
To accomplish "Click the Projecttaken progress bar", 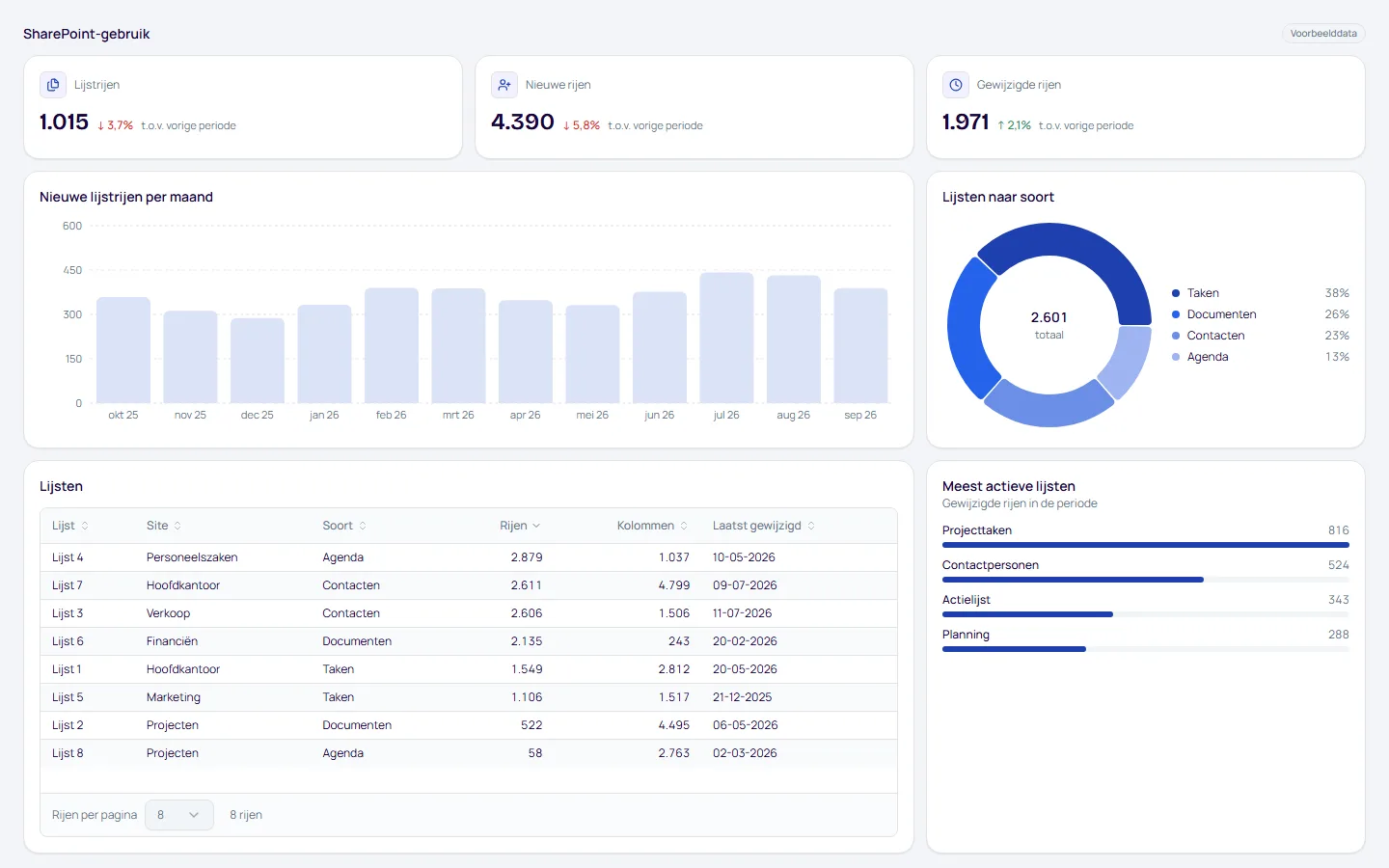I will coord(1146,545).
